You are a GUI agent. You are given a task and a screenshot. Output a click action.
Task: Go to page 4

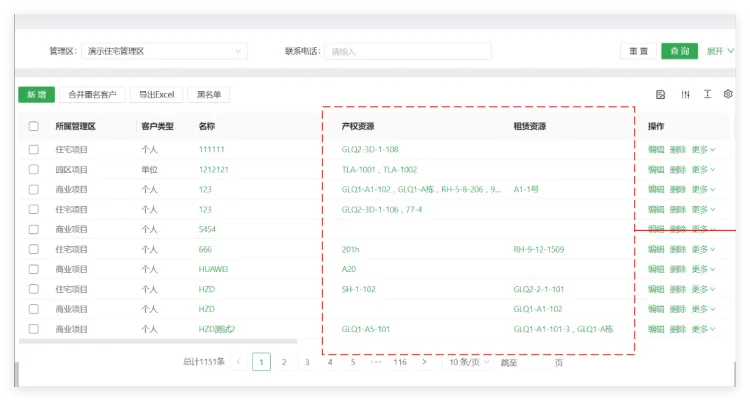tap(330, 362)
